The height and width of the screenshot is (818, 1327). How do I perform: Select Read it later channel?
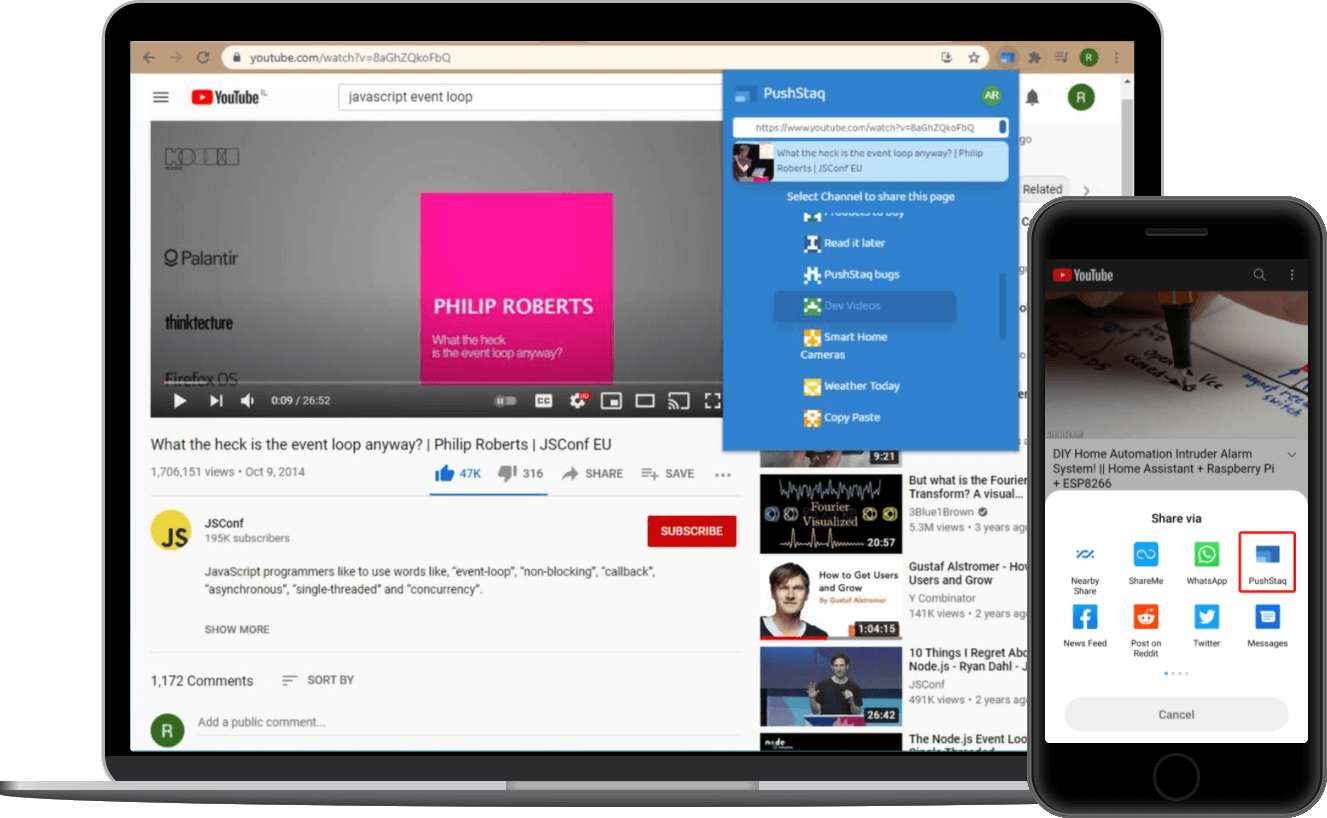point(845,243)
